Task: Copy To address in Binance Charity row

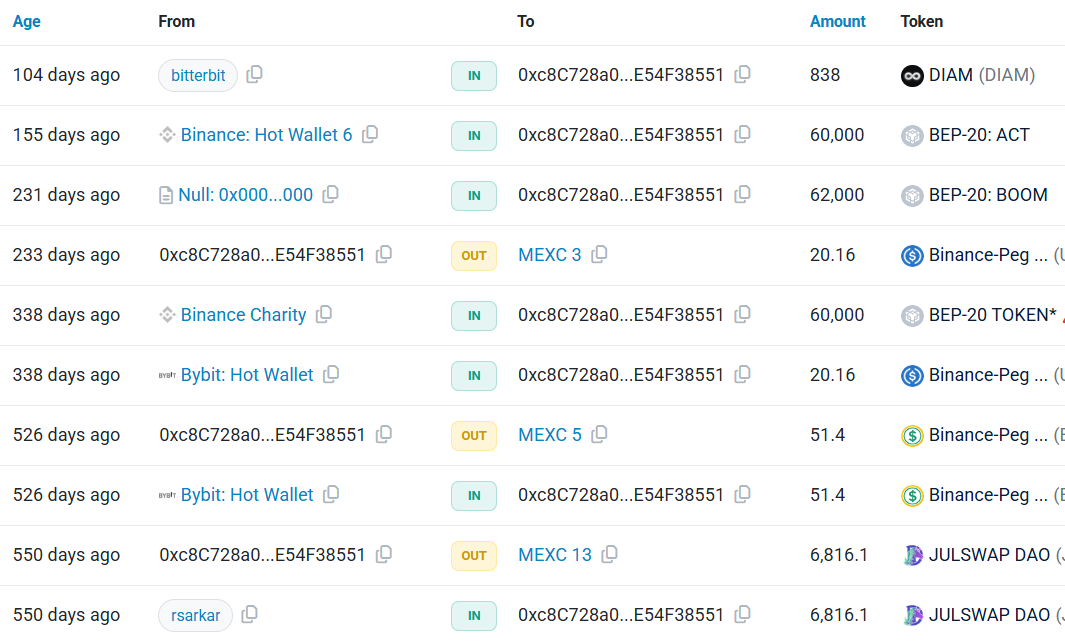Action: [x=743, y=314]
